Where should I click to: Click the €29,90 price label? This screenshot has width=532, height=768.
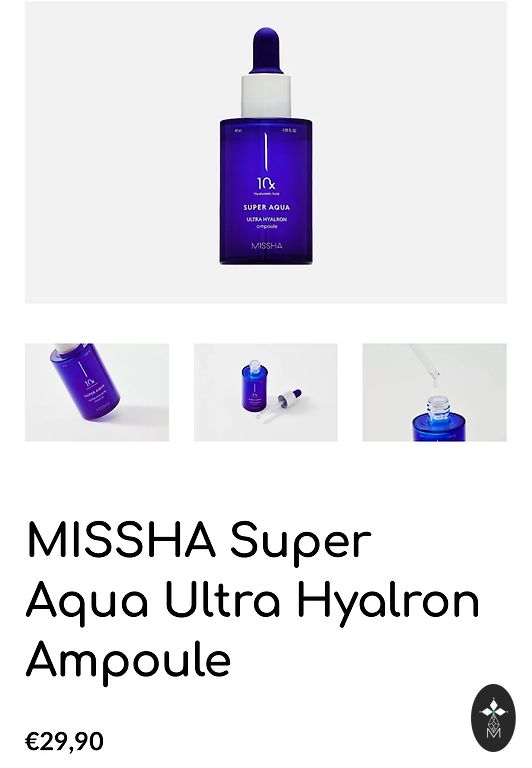[64, 741]
